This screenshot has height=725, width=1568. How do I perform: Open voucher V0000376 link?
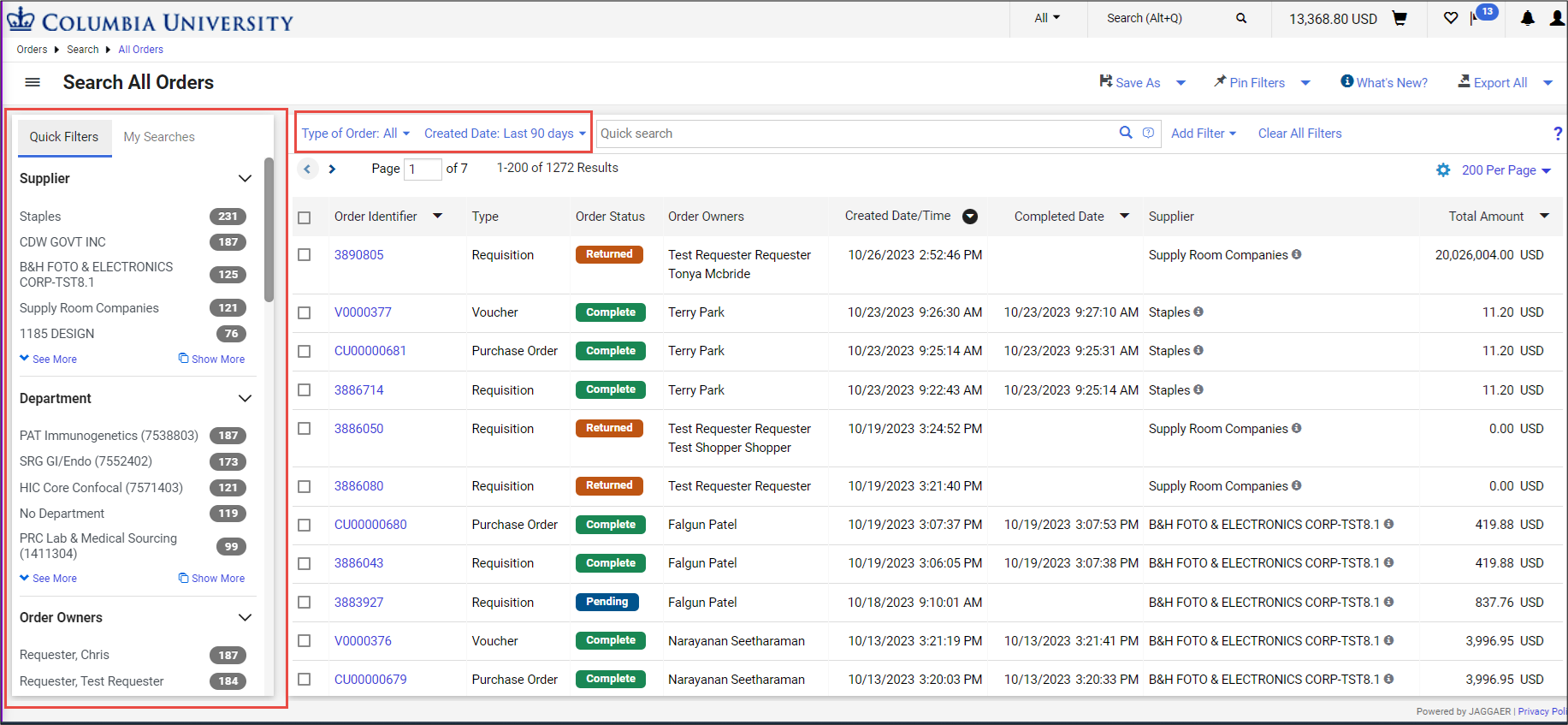tap(363, 641)
